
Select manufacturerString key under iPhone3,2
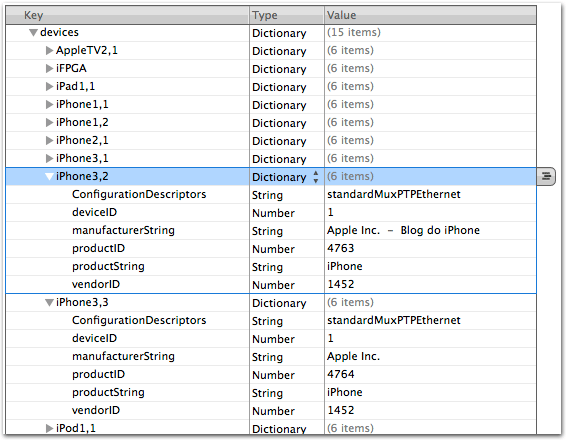coord(123,230)
